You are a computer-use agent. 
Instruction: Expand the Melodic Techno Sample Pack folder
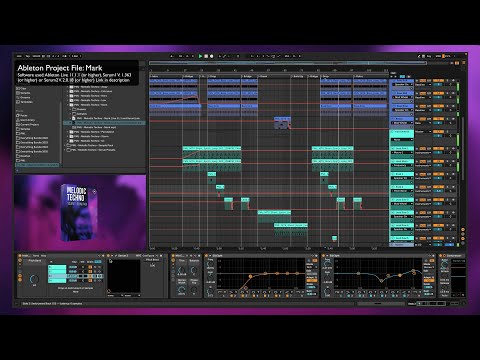click(65, 145)
